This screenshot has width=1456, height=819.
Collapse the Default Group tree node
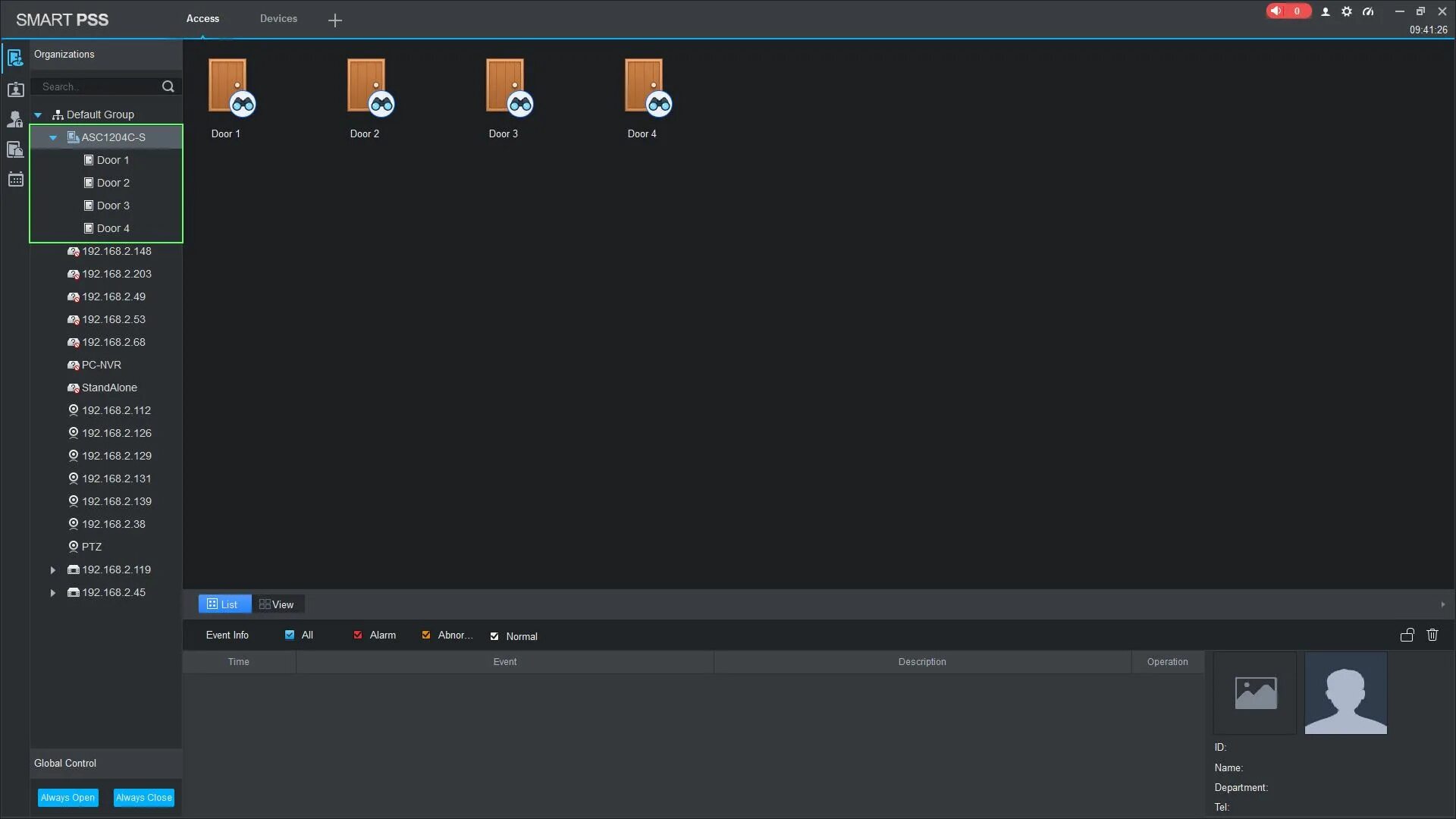[x=38, y=115]
